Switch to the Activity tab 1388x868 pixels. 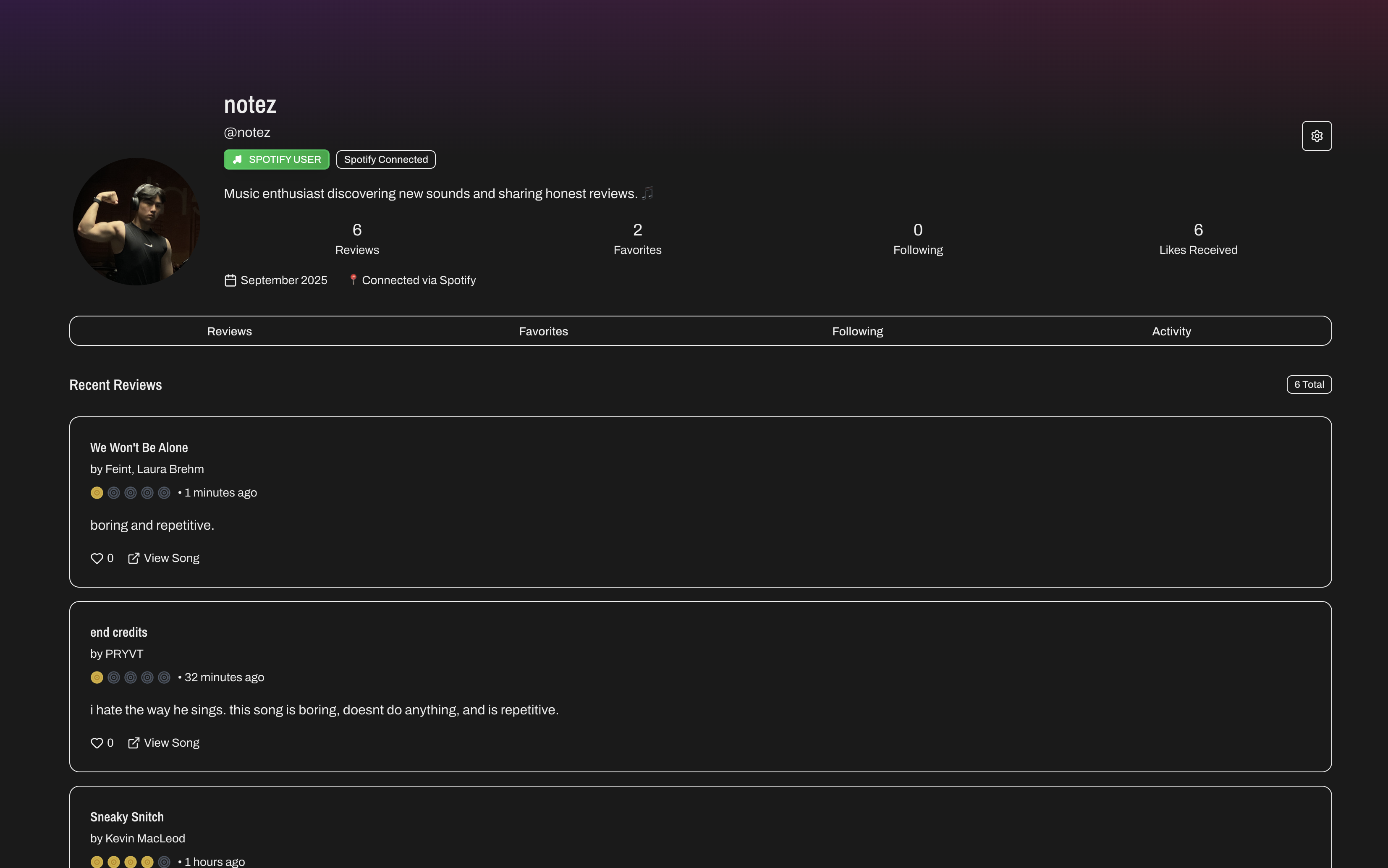1171,331
